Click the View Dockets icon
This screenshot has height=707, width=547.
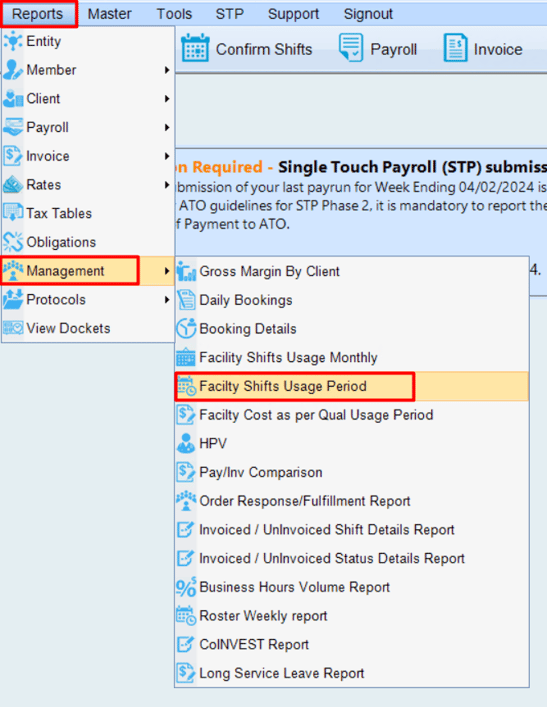[13, 328]
